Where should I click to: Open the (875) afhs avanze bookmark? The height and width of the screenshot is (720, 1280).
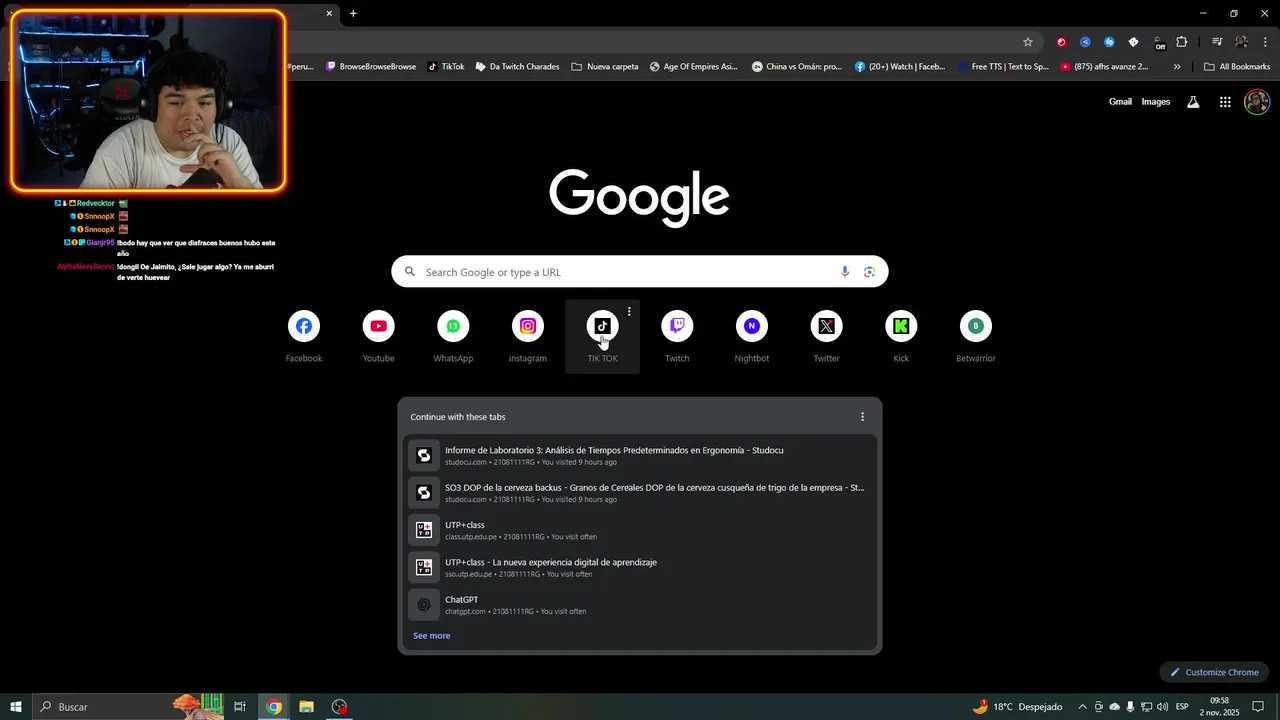click(1104, 67)
